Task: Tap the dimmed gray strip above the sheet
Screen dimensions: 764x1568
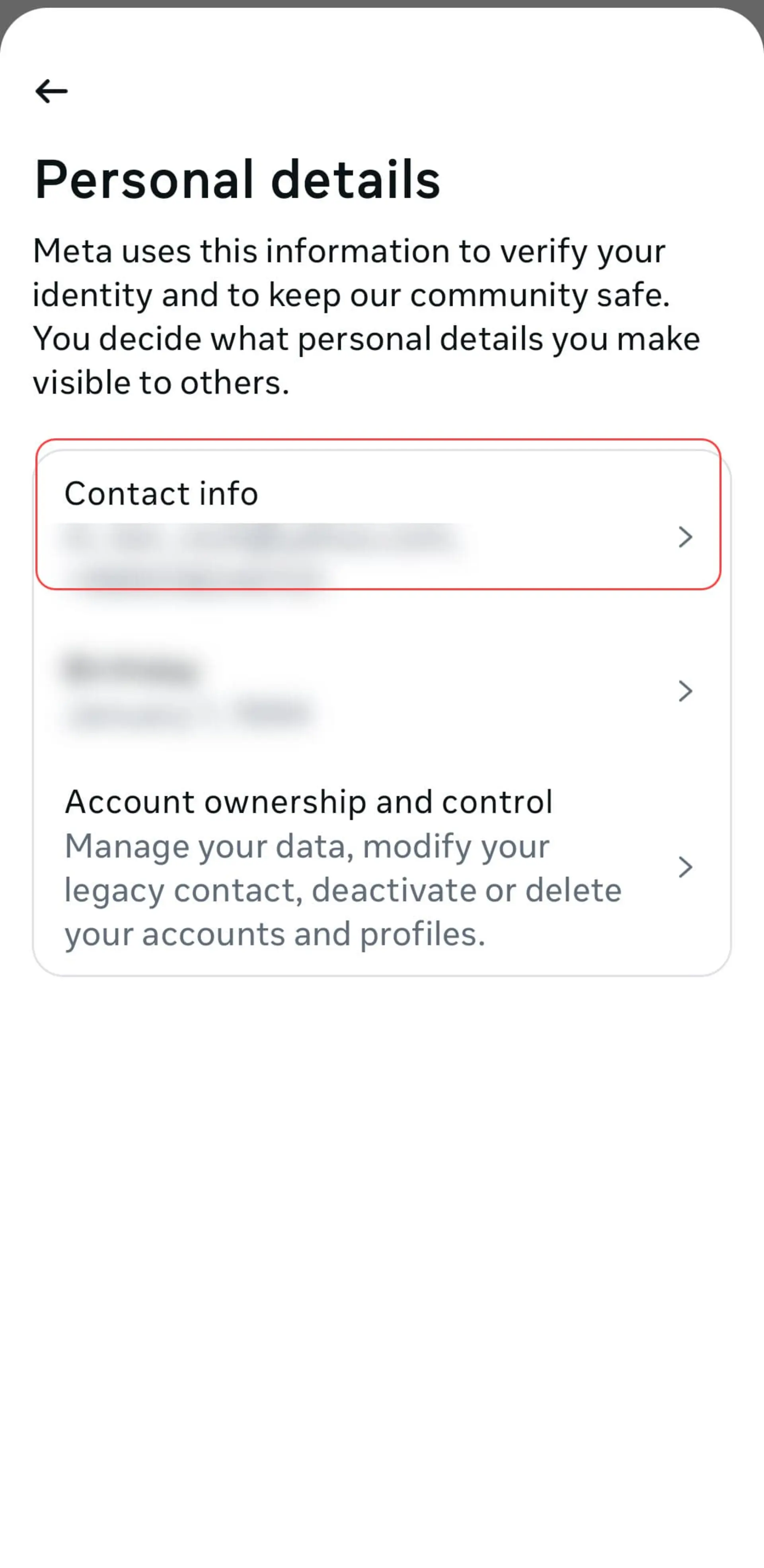Action: point(382,3)
